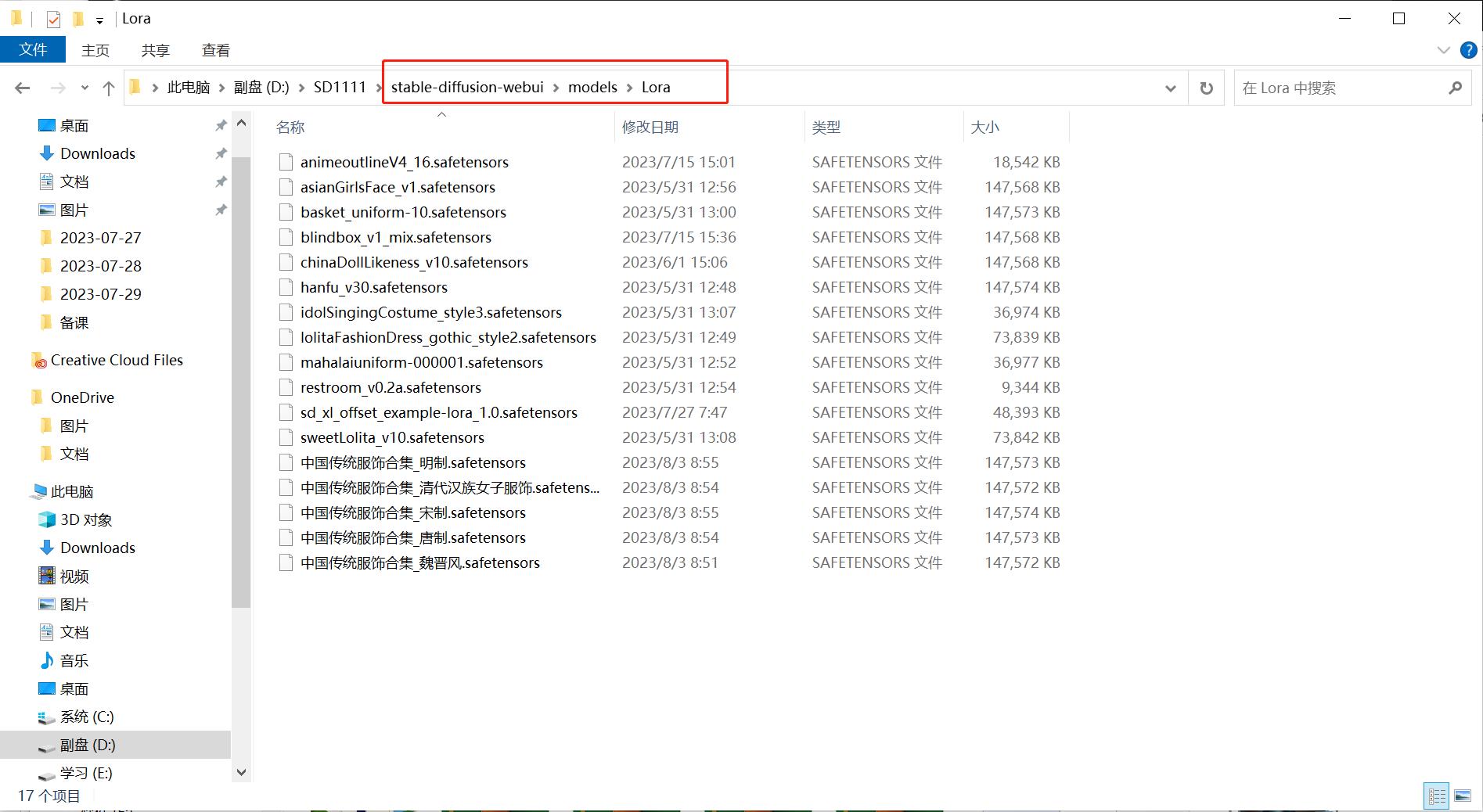This screenshot has width=1483, height=812.
Task: Open the help question mark icon
Action: click(1469, 50)
